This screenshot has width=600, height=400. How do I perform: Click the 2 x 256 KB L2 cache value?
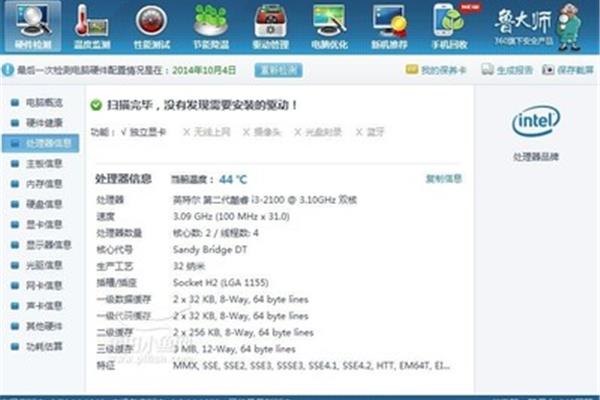tap(243, 332)
